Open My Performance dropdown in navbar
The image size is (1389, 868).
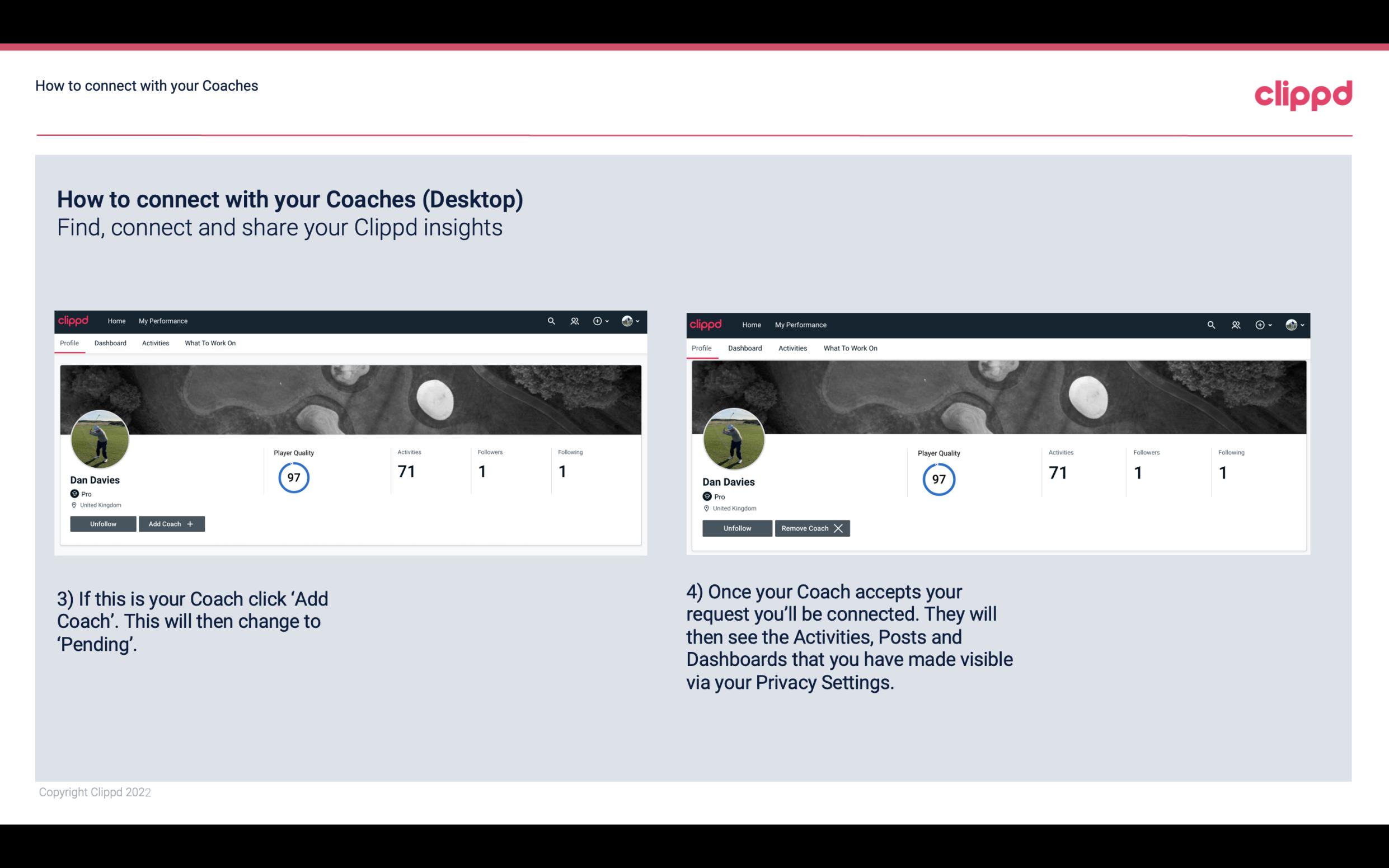163,320
